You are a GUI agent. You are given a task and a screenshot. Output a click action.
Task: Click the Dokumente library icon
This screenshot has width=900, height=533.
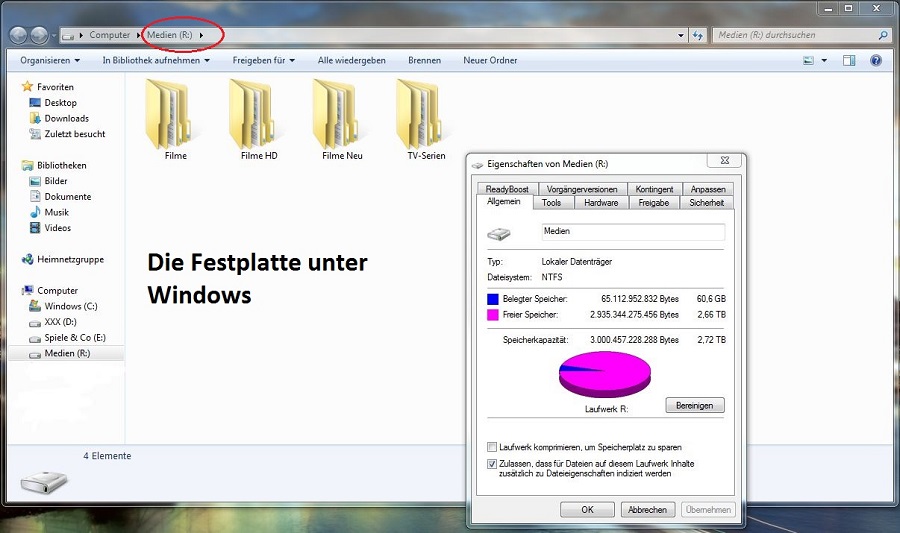click(35, 196)
